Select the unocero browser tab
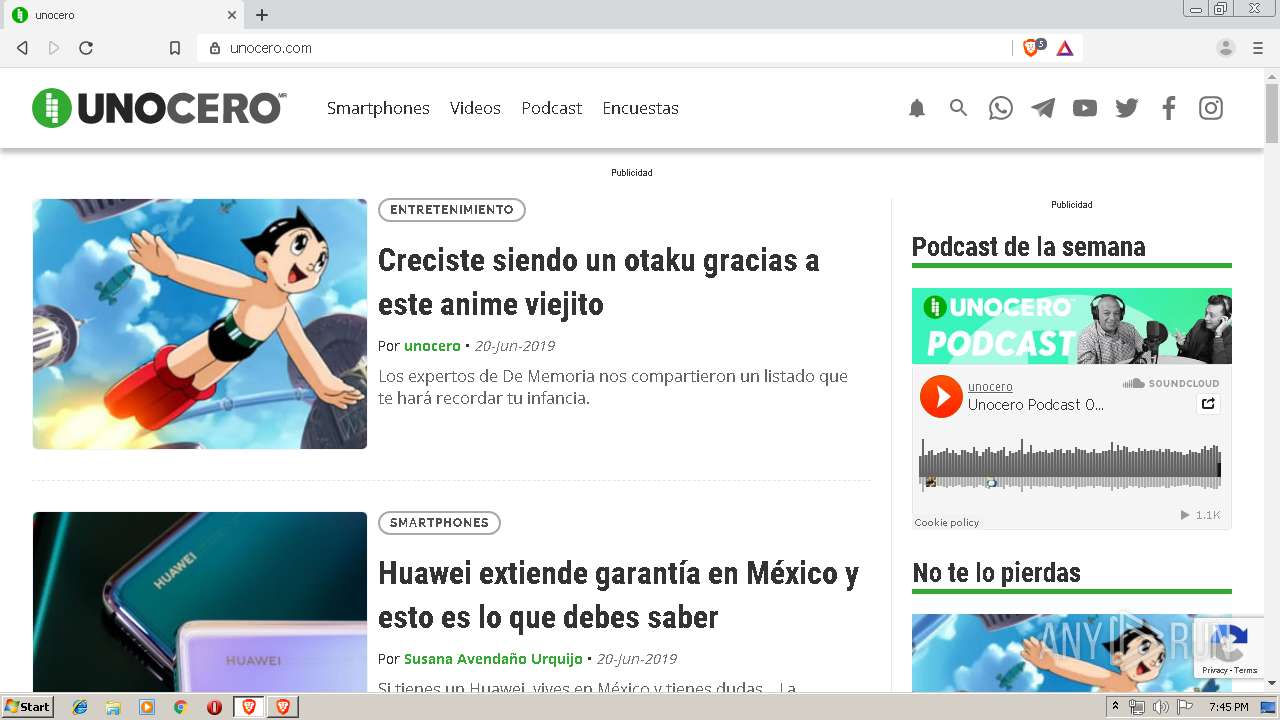 click(122, 15)
